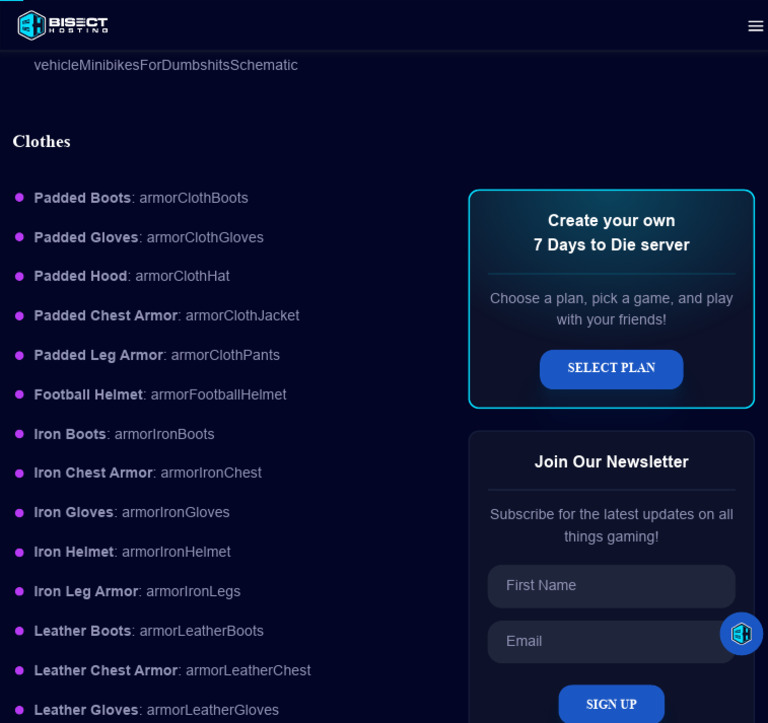Click the Padded Chest Armor entry
Screen dimensions: 768x723
(167, 316)
